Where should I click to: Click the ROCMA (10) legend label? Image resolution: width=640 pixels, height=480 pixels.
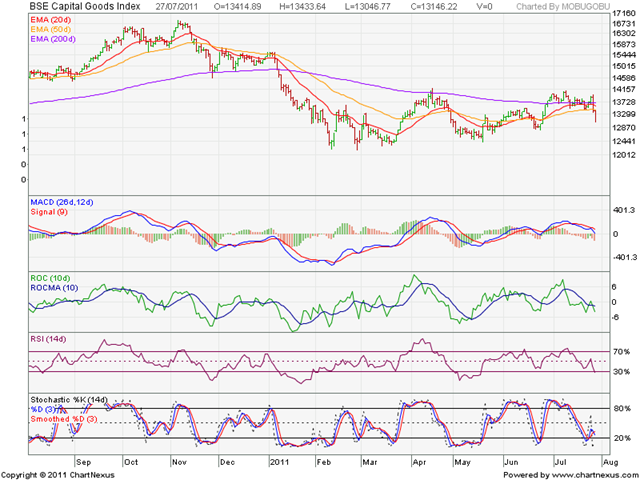[54, 288]
